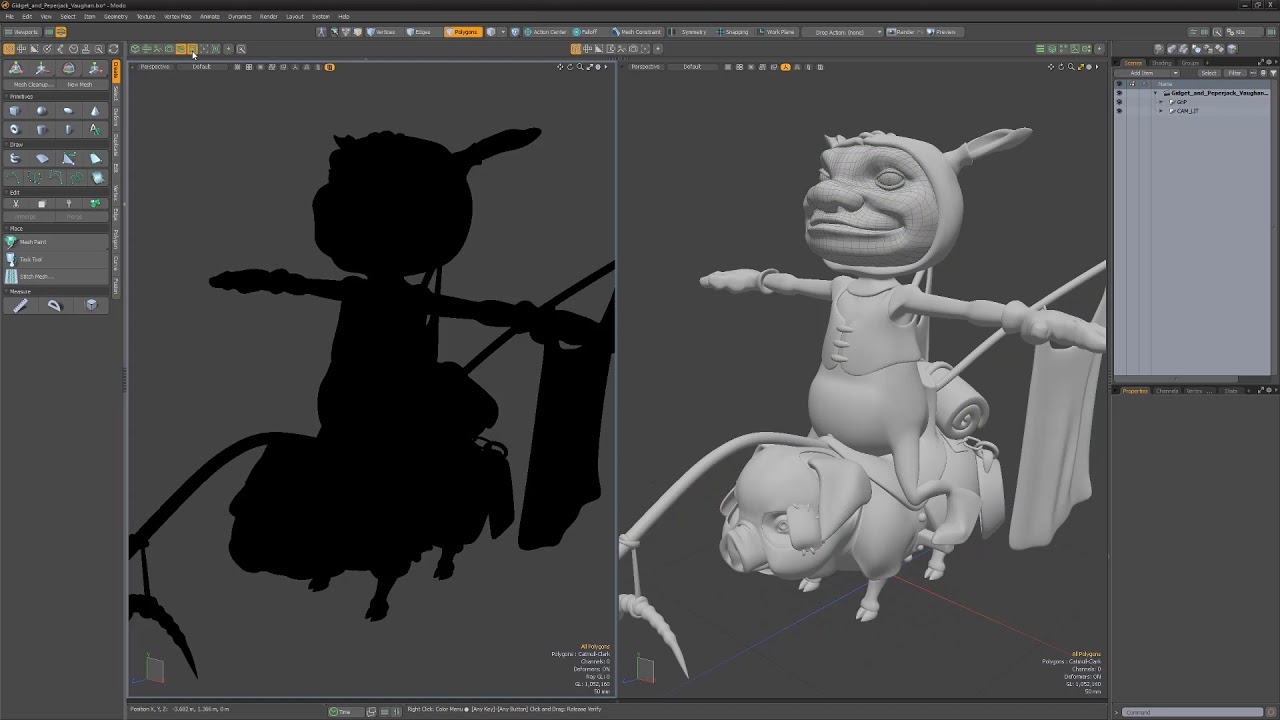Select the Cylinder primitive tool
This screenshot has height=720, width=1280.
pos(41,129)
